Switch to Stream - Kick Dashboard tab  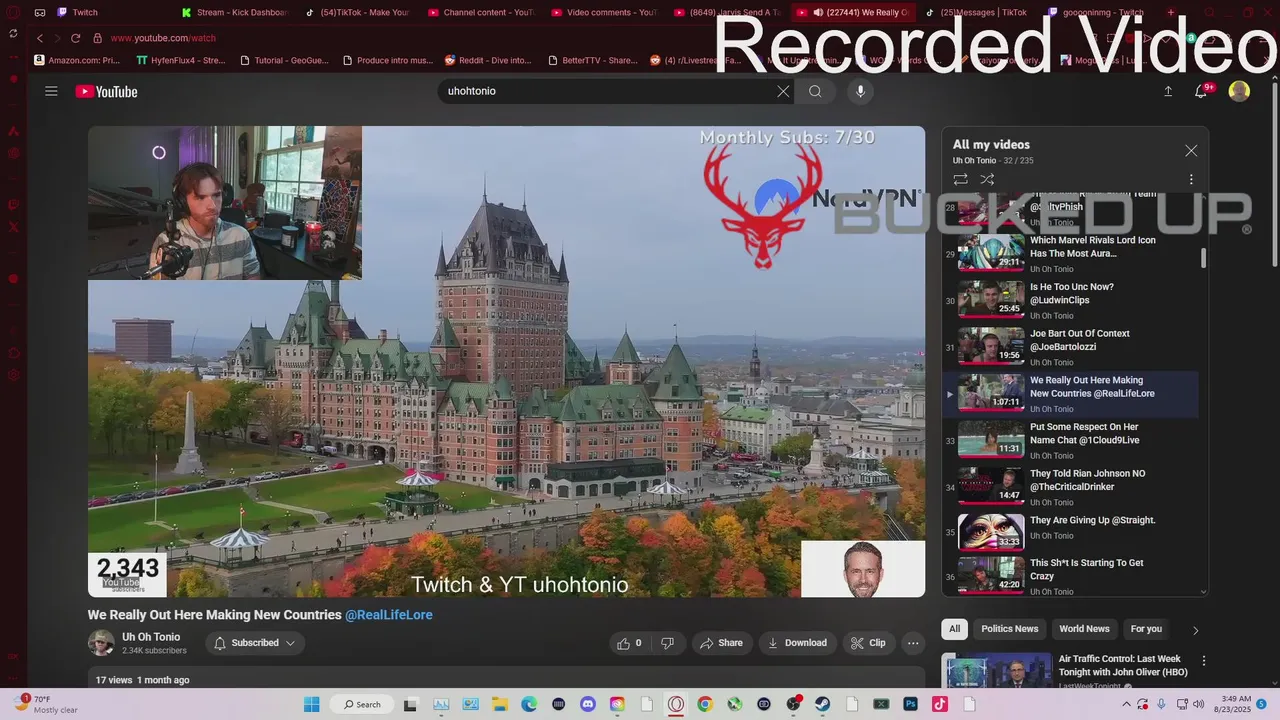coord(234,12)
